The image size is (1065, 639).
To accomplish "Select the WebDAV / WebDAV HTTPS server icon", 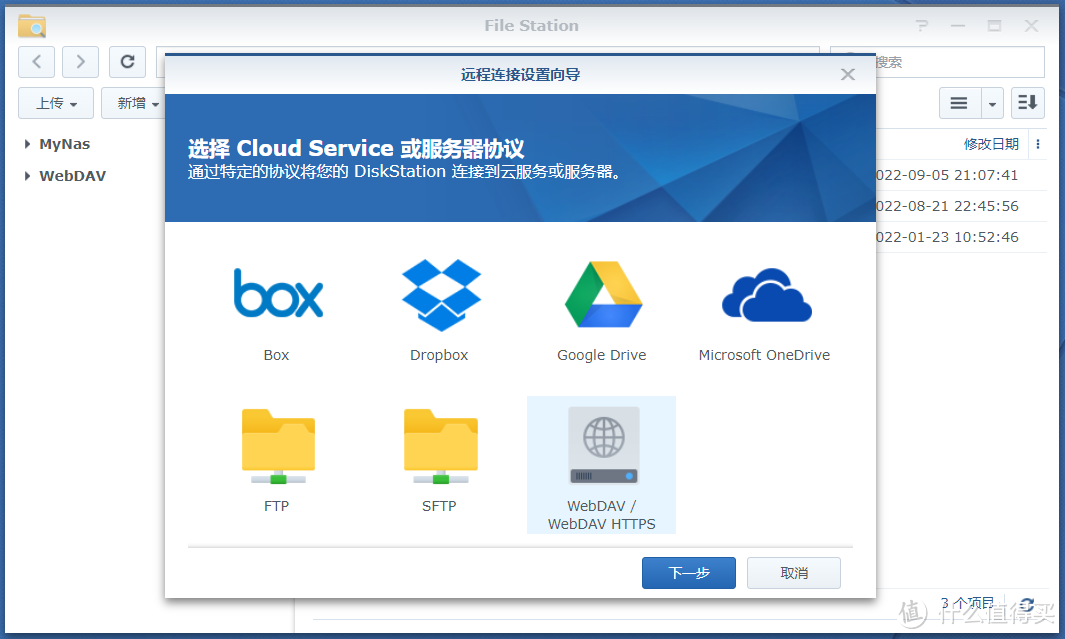I will click(x=604, y=445).
